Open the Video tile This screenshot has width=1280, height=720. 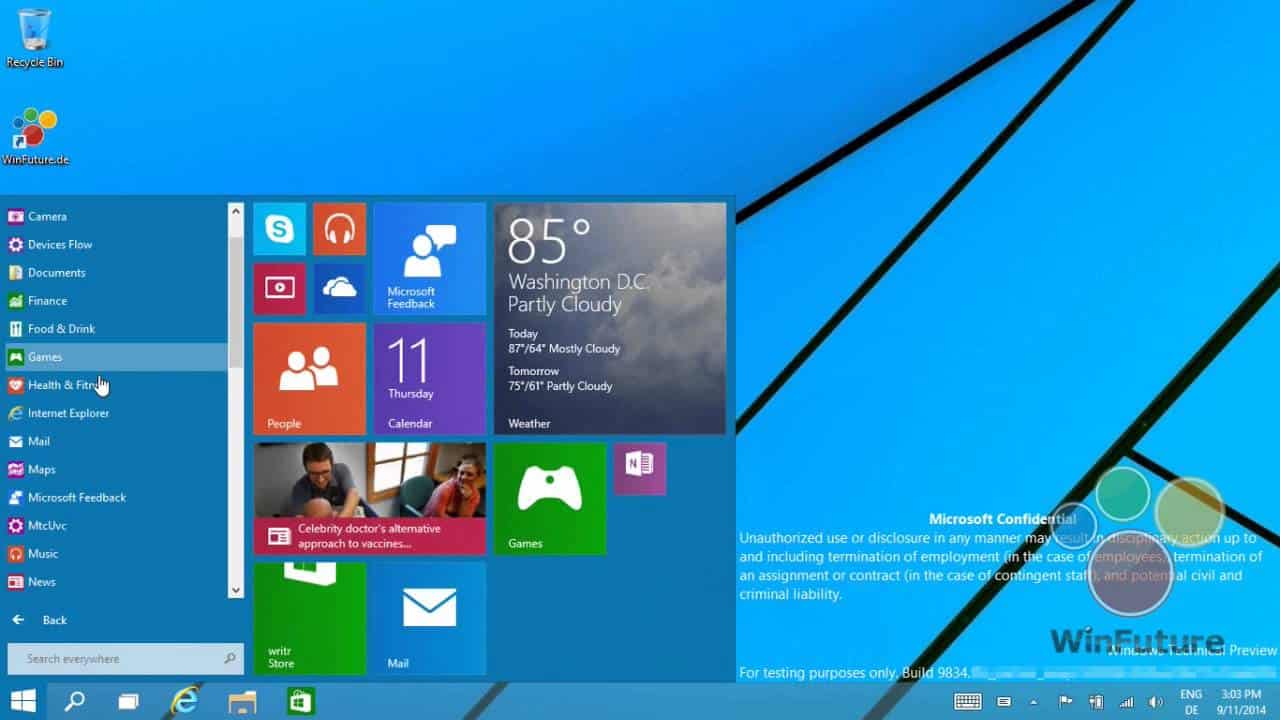click(279, 289)
